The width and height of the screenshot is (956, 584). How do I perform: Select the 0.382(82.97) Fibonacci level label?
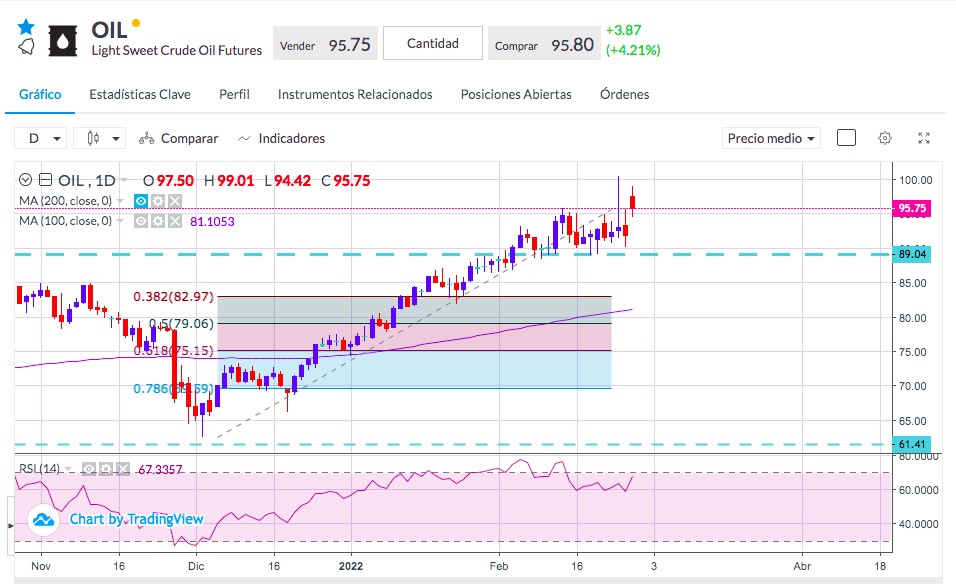pos(174,297)
